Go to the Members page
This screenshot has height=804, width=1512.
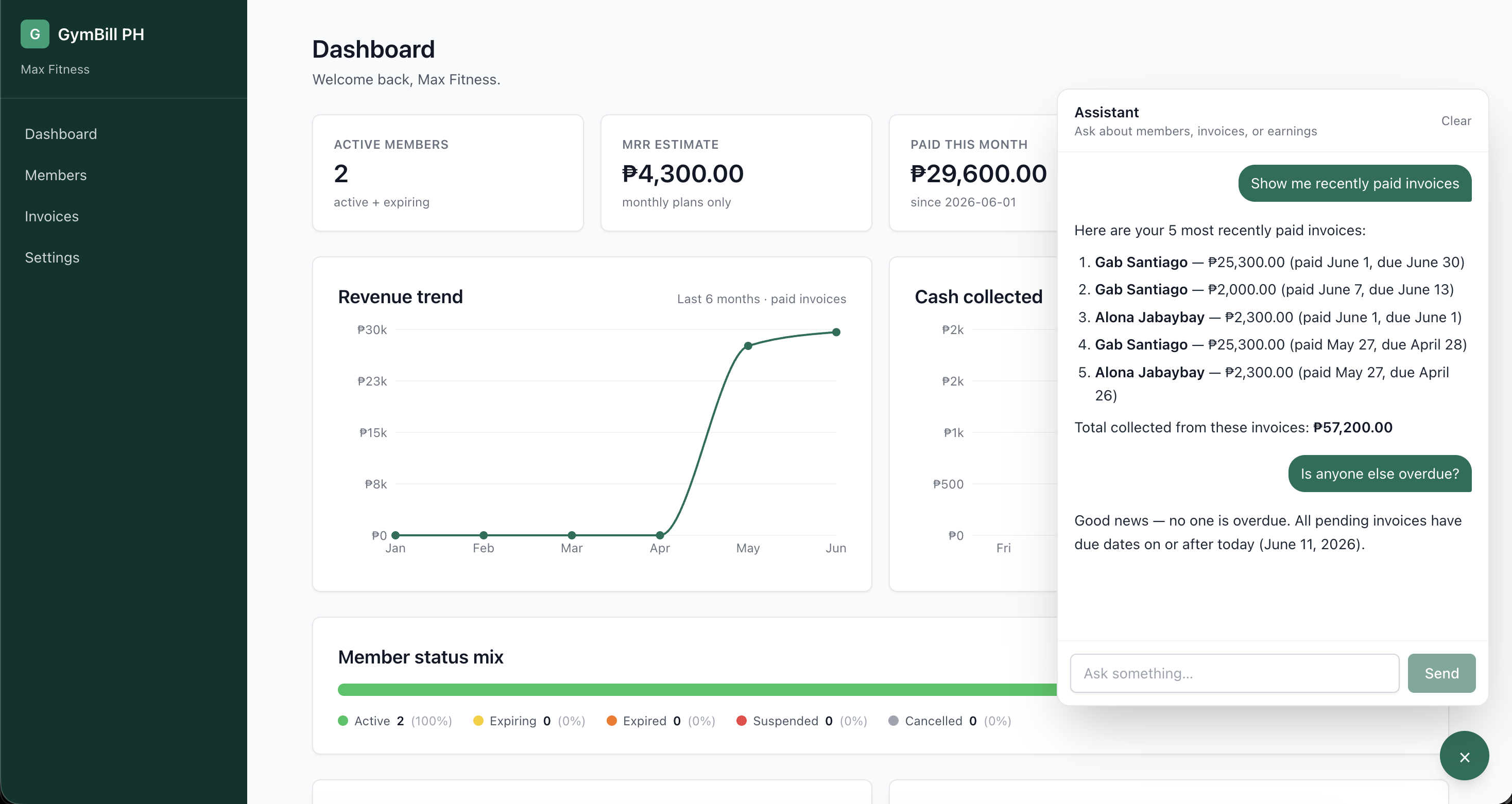(x=56, y=175)
